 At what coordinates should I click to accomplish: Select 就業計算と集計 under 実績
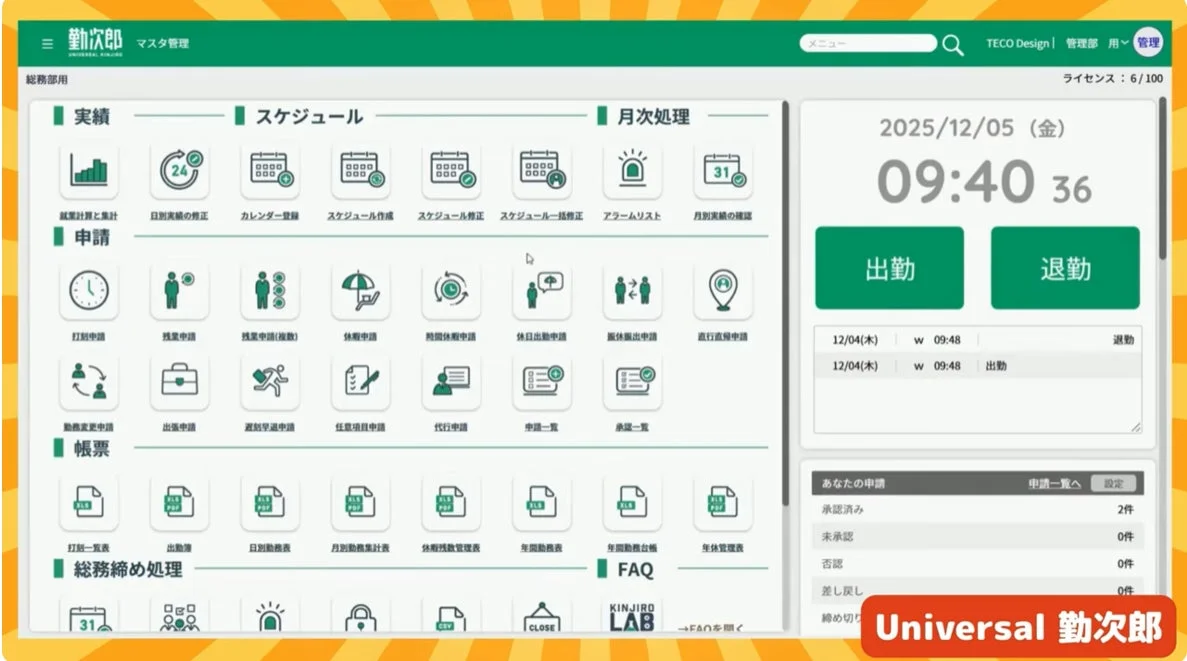tap(89, 171)
